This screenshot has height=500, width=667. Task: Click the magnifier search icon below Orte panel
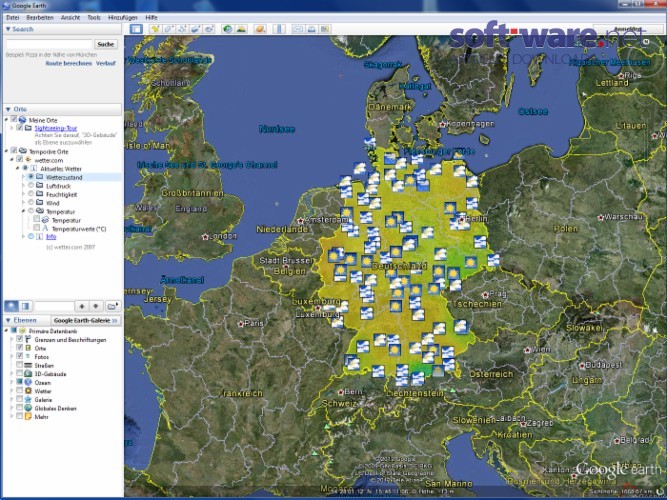pyautogui.click(x=11, y=306)
